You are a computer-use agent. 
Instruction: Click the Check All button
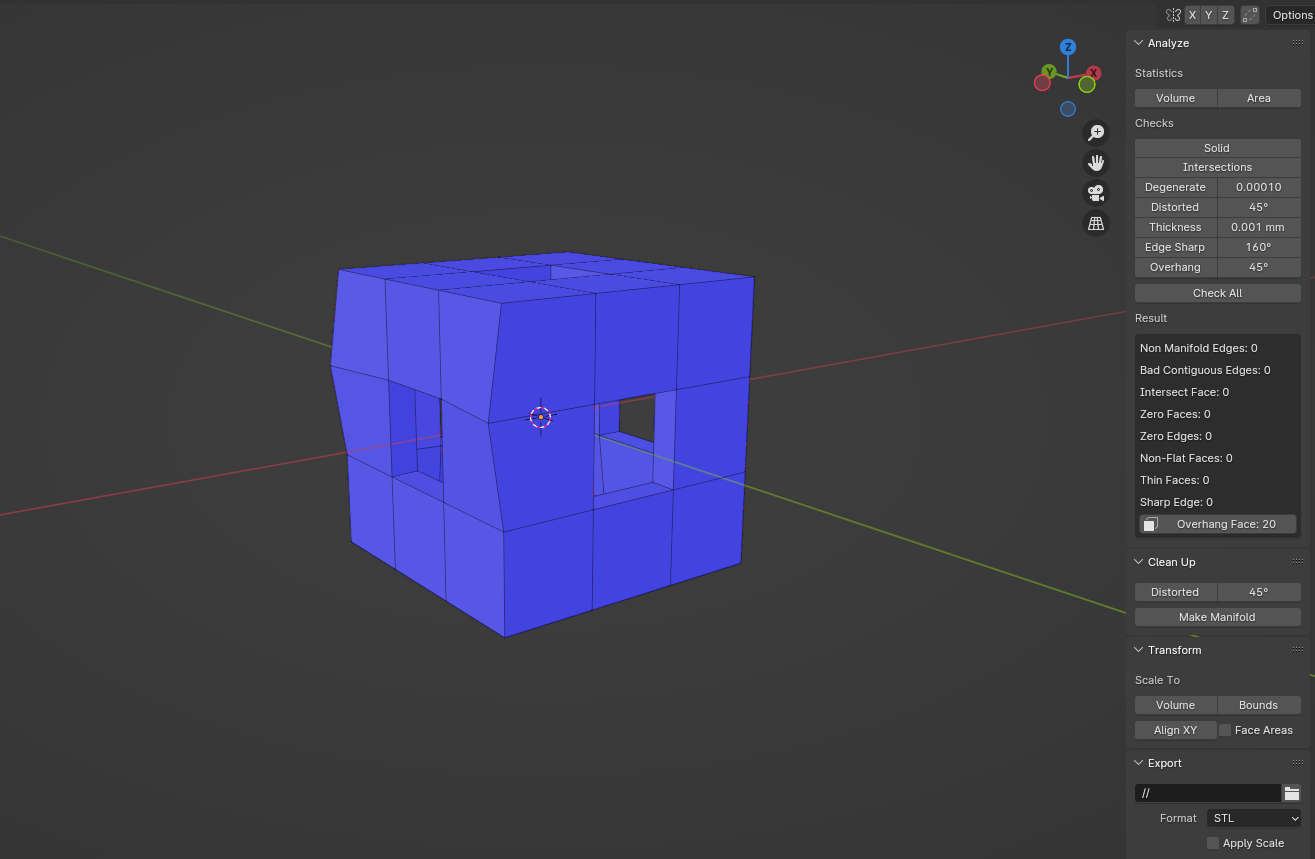tap(1217, 293)
